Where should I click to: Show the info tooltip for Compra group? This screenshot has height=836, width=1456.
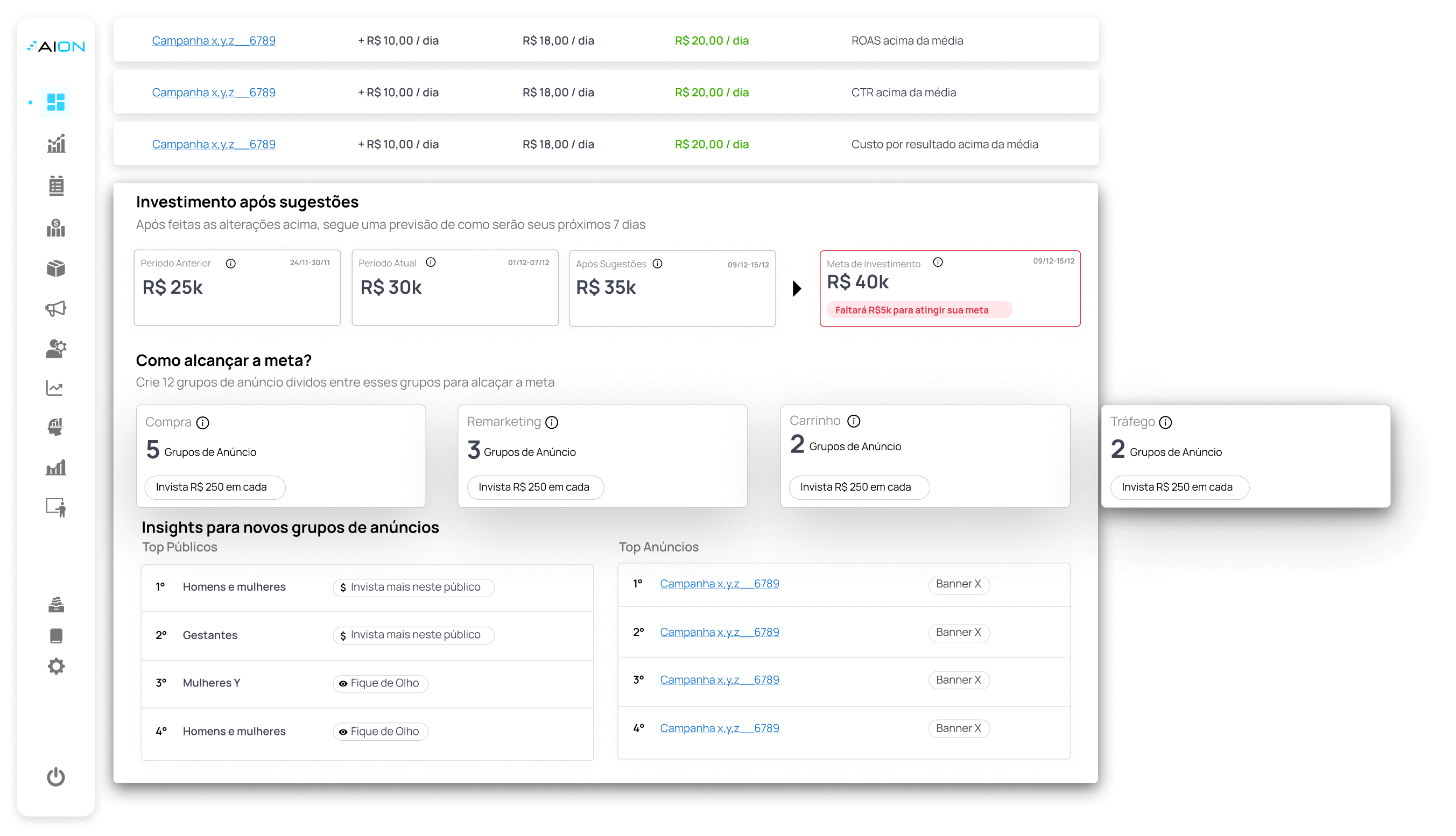pos(202,423)
